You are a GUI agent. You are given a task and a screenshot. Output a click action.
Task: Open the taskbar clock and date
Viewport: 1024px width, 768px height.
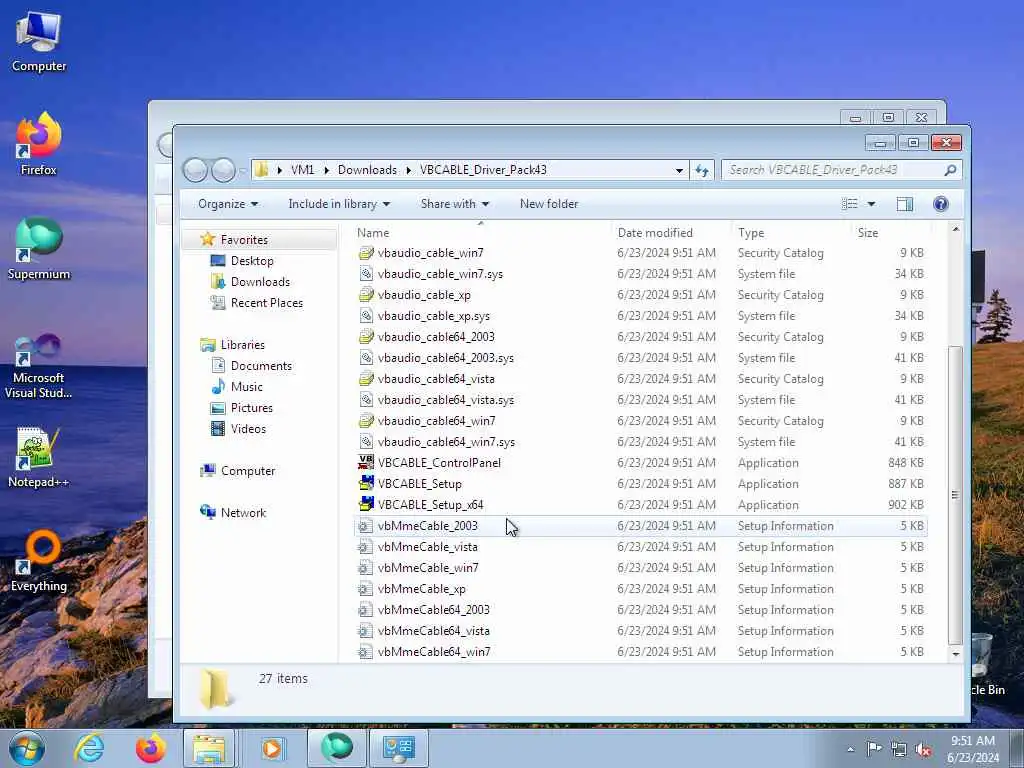click(972, 749)
